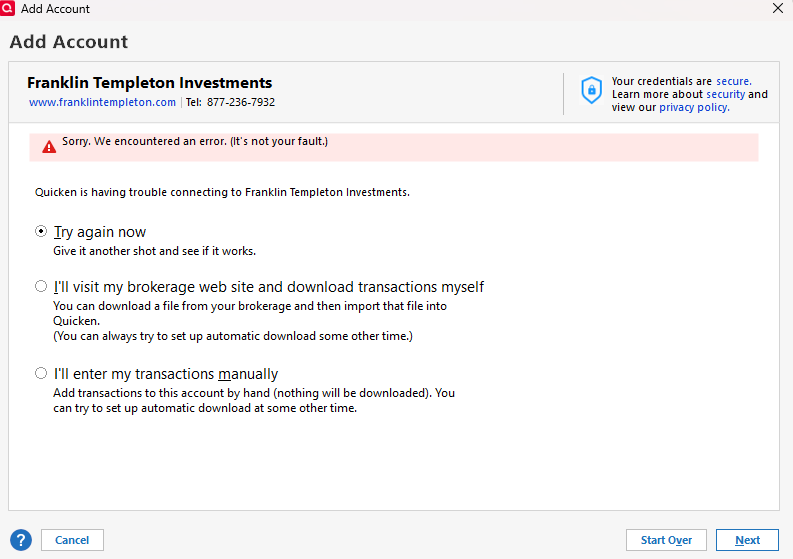Click the "Sorry. We encountered an error" banner

pyautogui.click(x=195, y=142)
